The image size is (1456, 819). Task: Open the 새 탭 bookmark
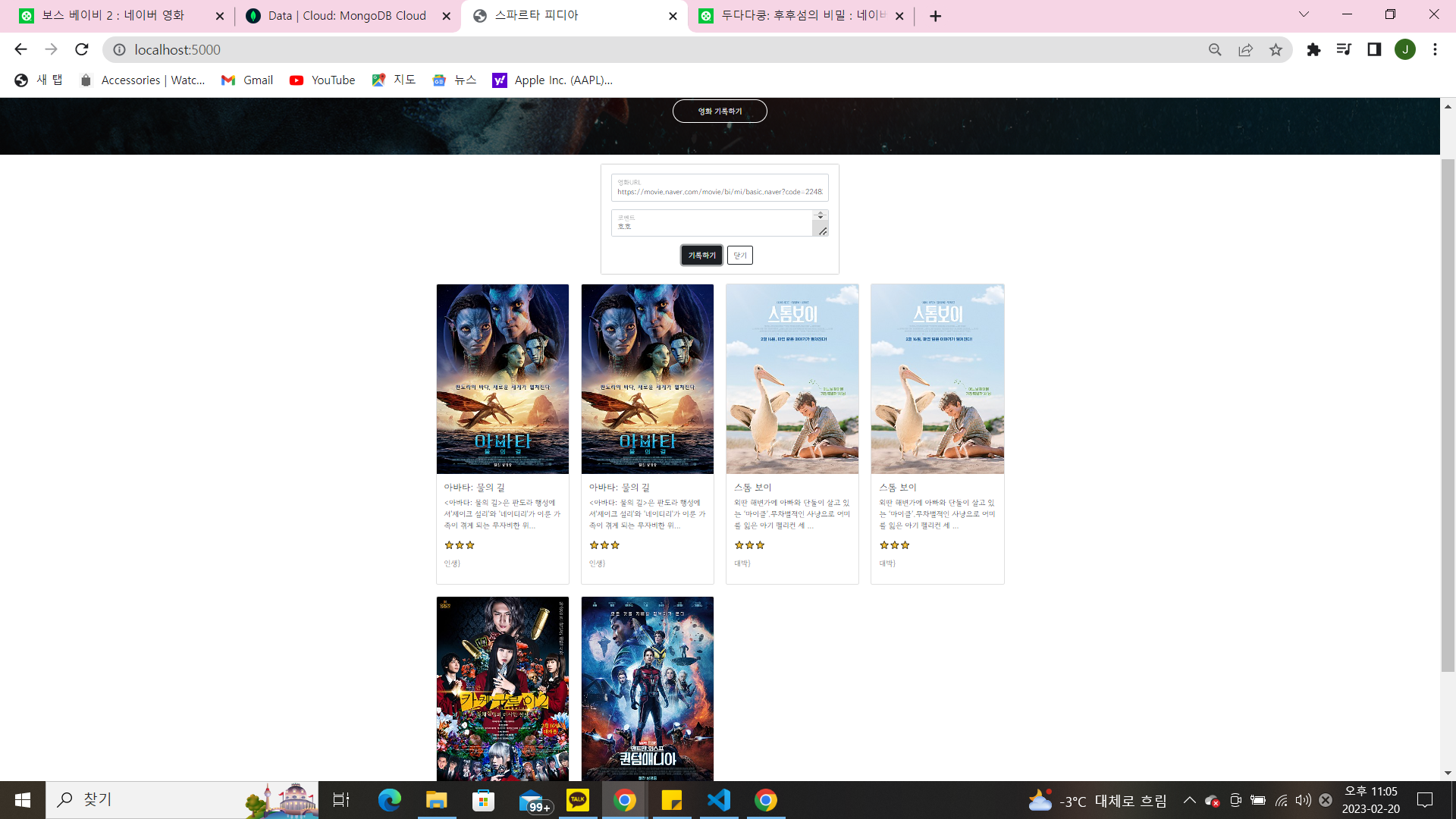pos(39,80)
